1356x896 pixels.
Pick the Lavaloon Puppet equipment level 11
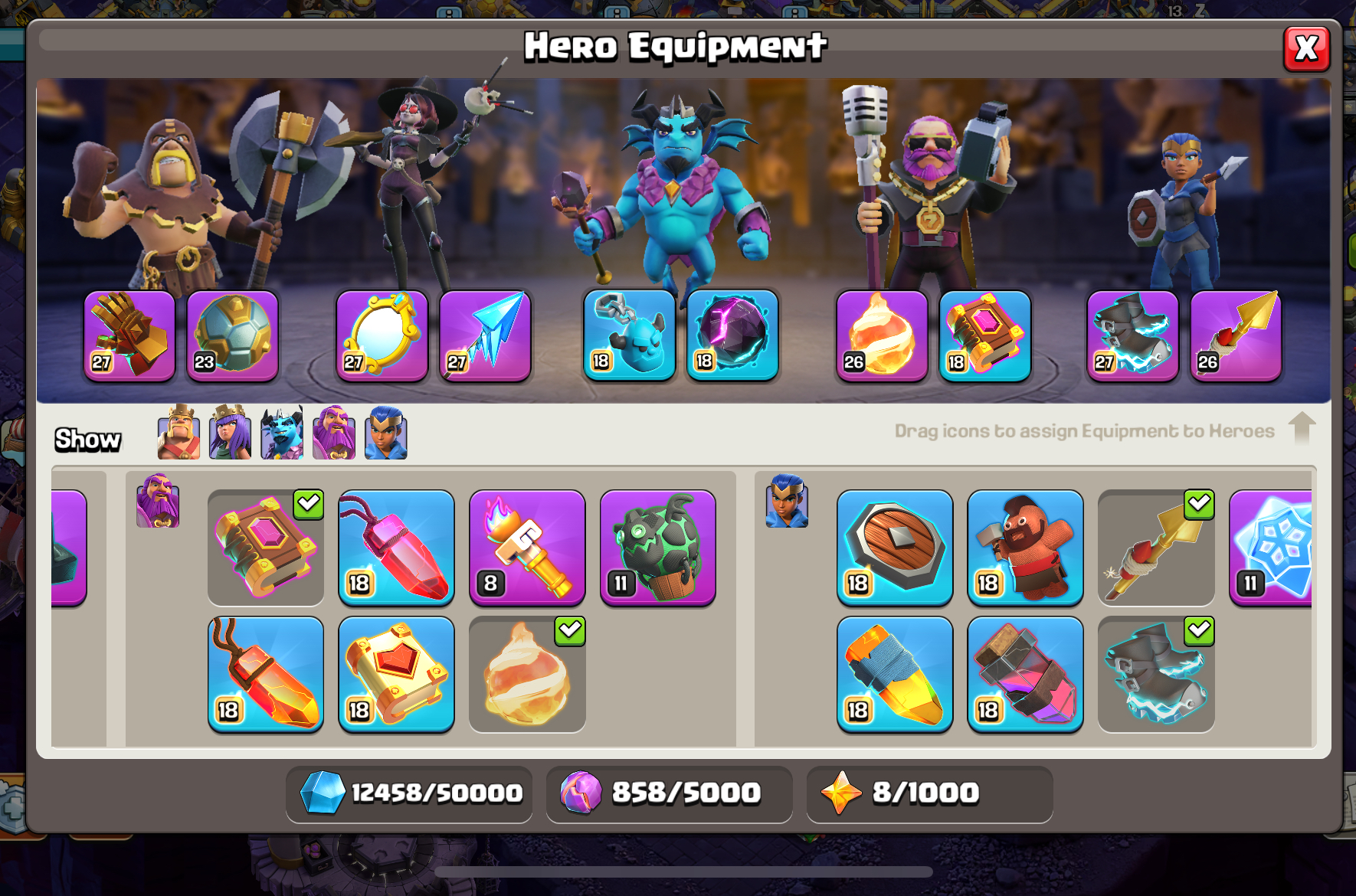pyautogui.click(x=658, y=548)
